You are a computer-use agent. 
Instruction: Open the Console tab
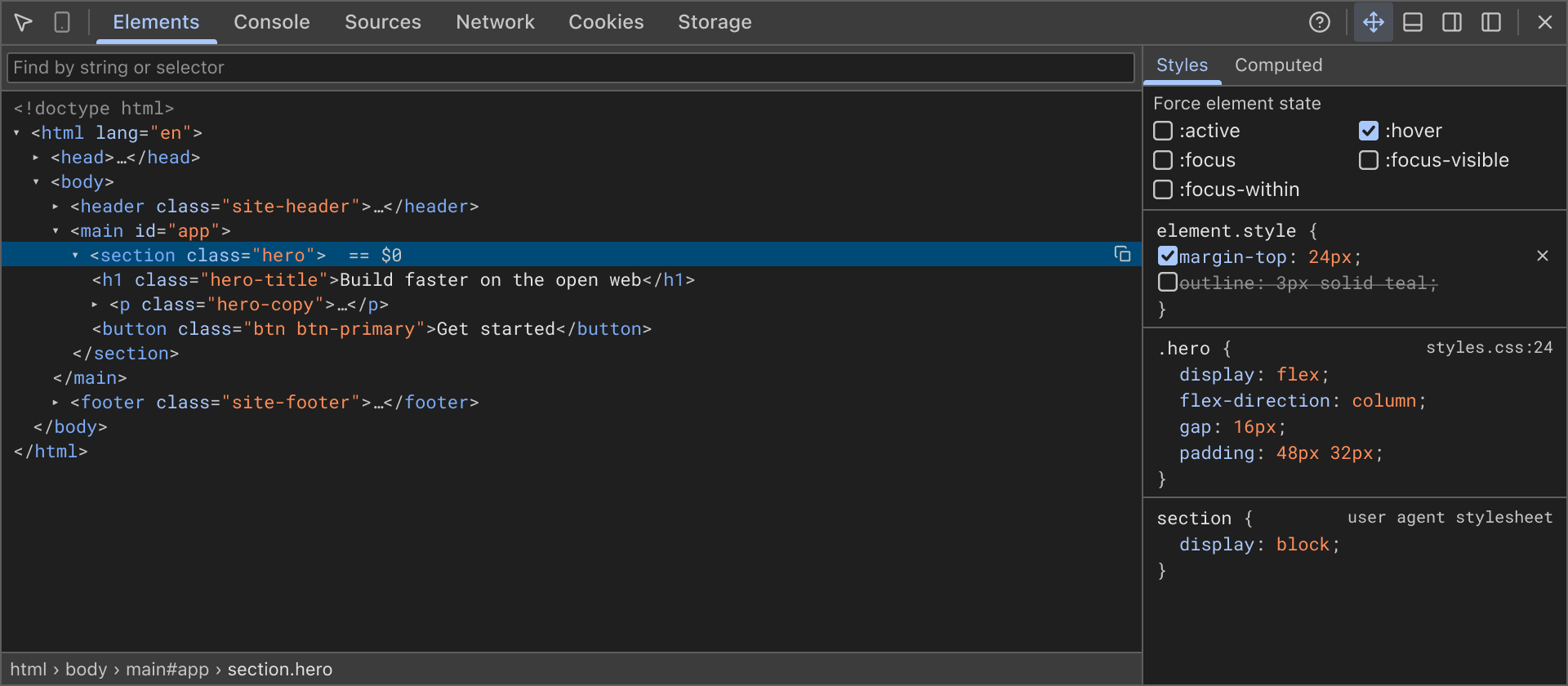coord(272,22)
